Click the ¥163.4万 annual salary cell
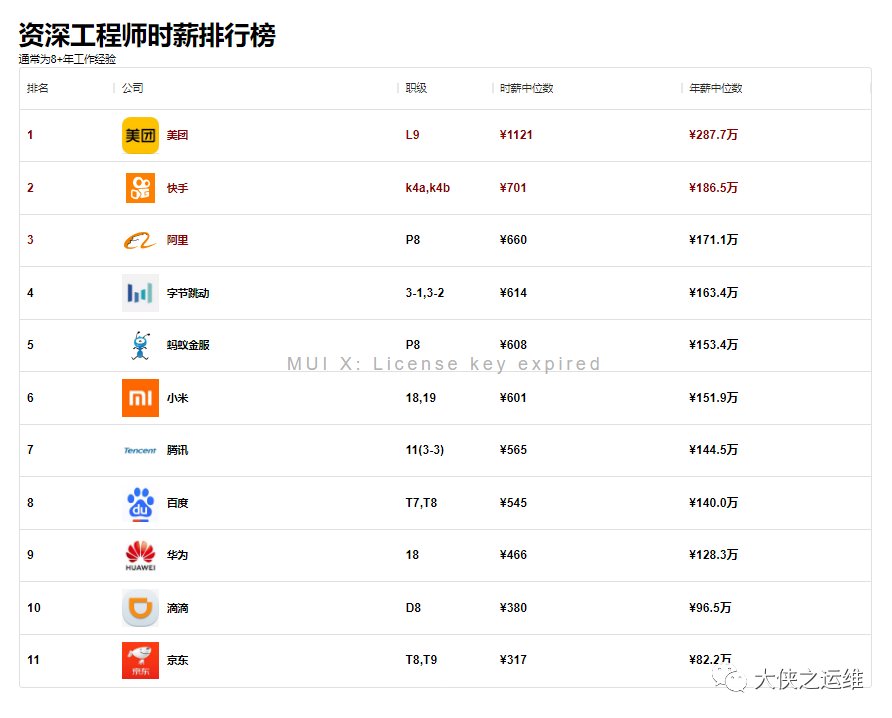 click(713, 293)
